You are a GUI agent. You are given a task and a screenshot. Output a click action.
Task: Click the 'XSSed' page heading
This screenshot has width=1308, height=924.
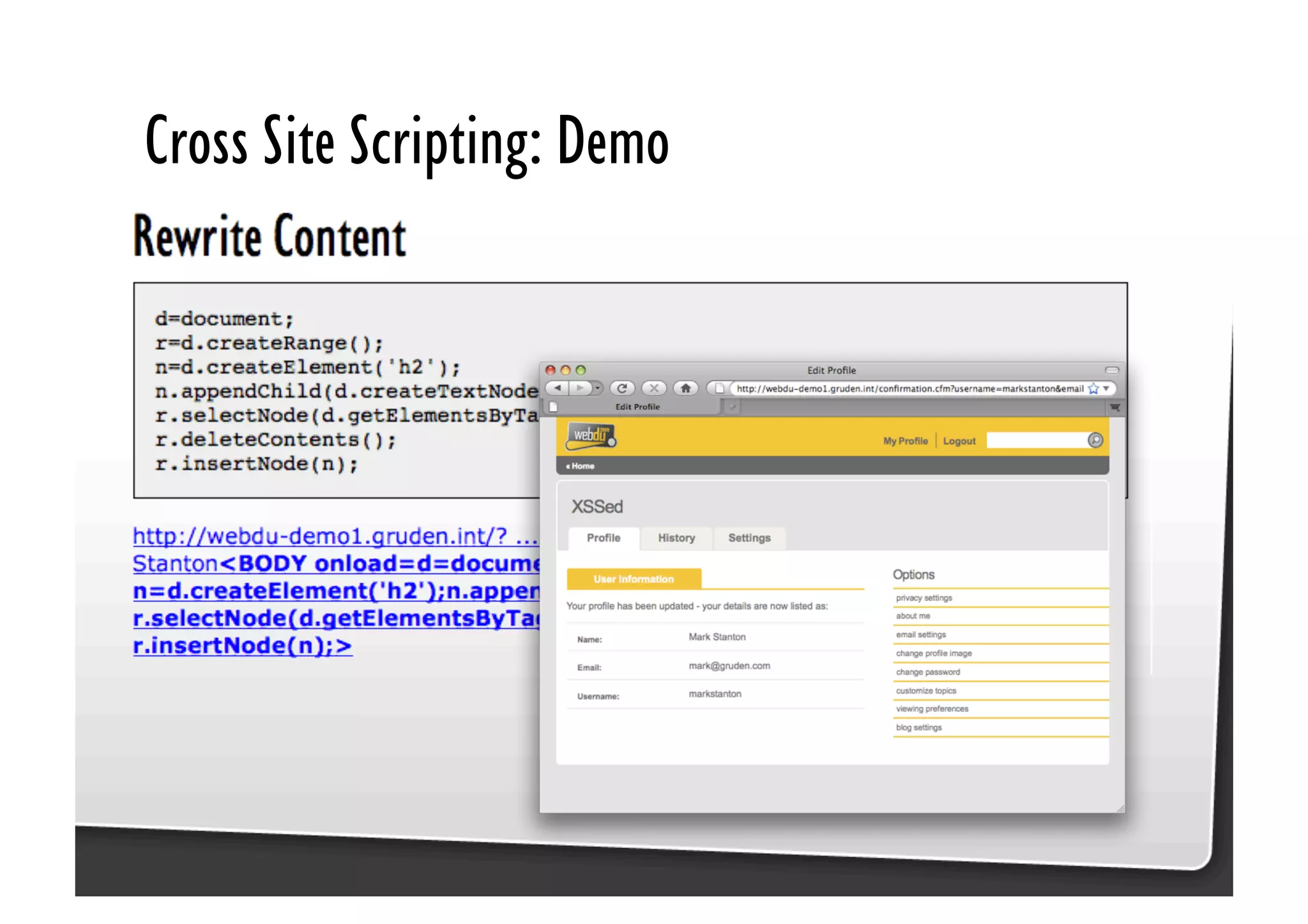(597, 507)
